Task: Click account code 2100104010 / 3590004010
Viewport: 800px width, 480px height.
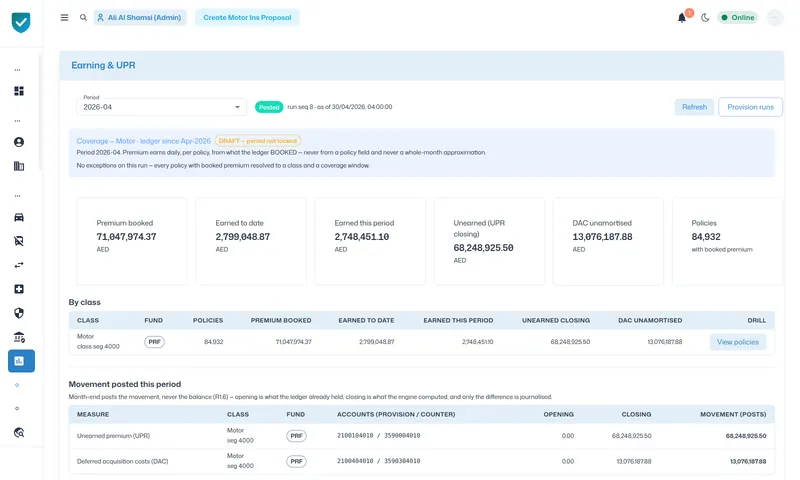Action: [379, 436]
